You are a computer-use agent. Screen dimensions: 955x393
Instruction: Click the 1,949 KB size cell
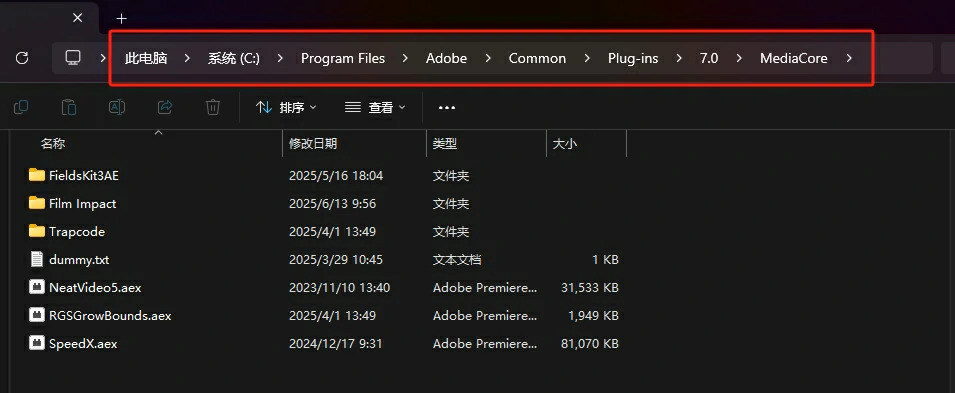click(593, 316)
